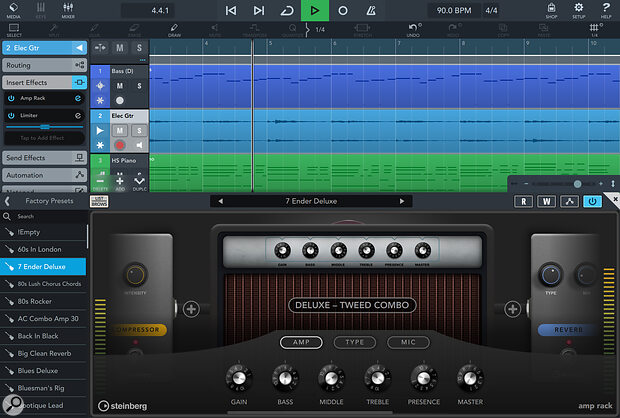Add effect pedal after the amp
620x418 pixels.
[x=512, y=309]
